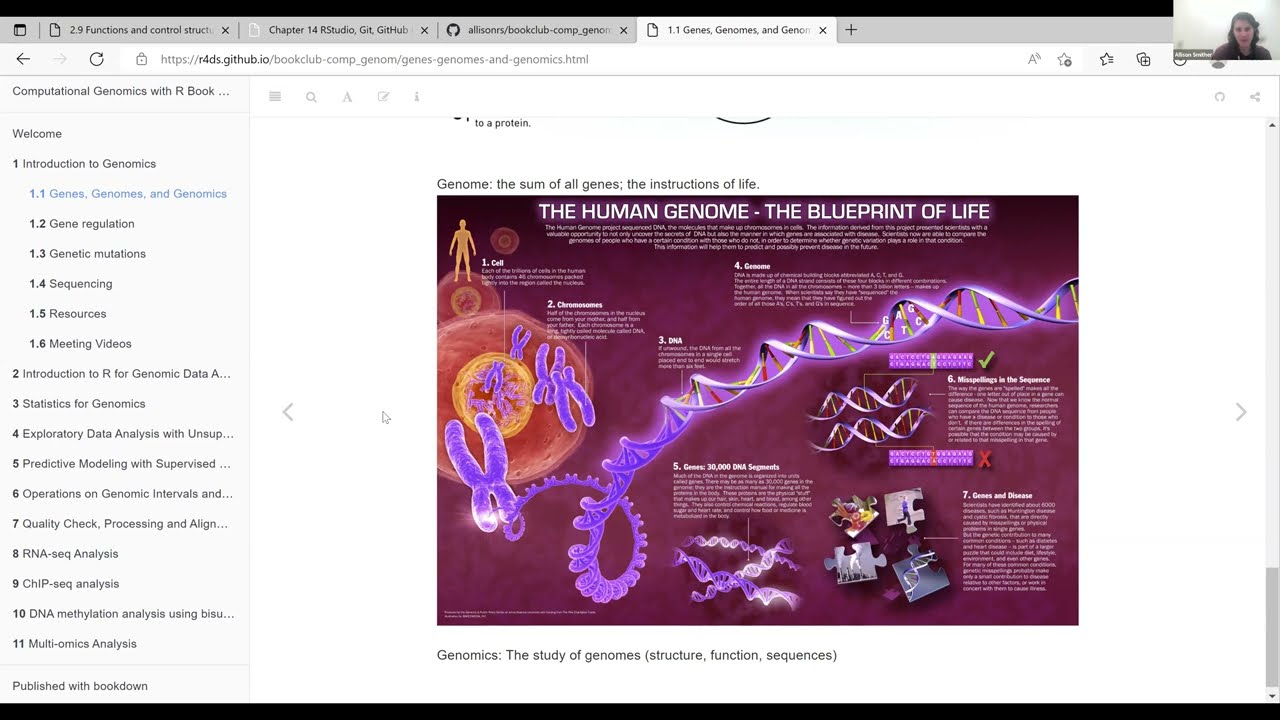The height and width of the screenshot is (720, 1280).
Task: Toggle the book sidebar menu icon
Action: pyautogui.click(x=275, y=97)
